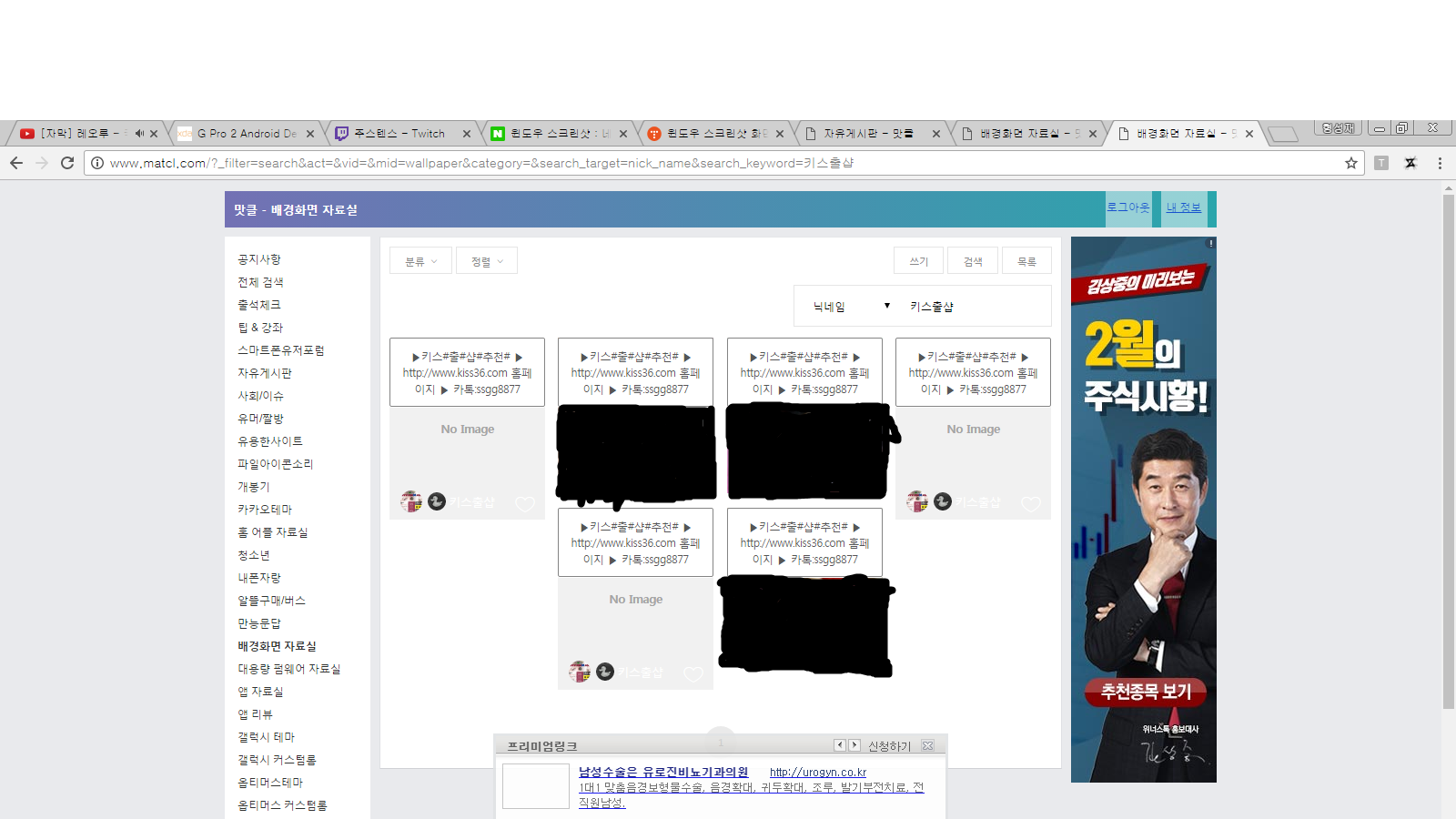Bookmark this page with the star icon
Image resolution: width=1456 pixels, height=819 pixels.
pos(1350,163)
